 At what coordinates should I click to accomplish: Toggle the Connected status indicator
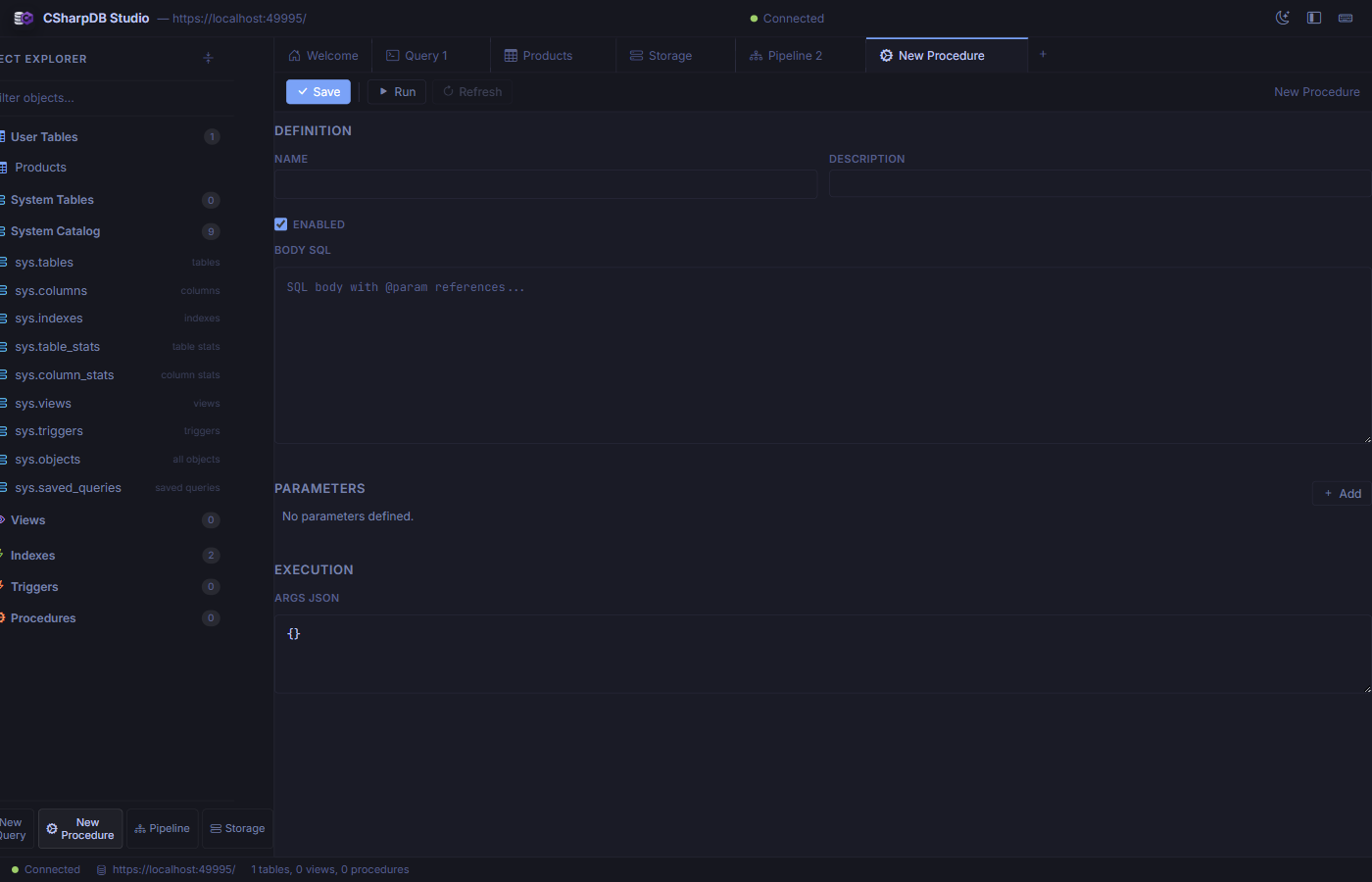pyautogui.click(x=786, y=18)
